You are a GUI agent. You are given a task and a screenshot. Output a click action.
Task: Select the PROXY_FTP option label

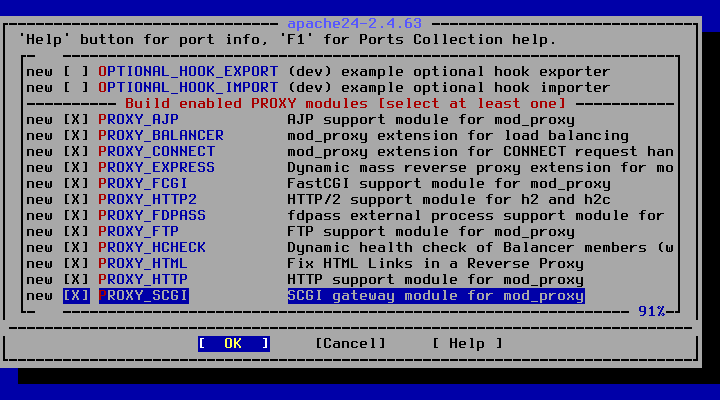[138, 232]
